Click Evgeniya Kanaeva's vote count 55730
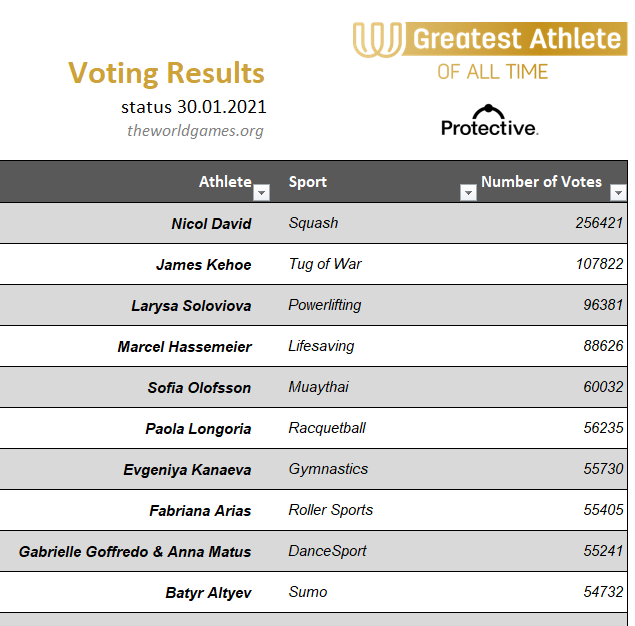Screen dimensions: 635x626 pos(603,468)
